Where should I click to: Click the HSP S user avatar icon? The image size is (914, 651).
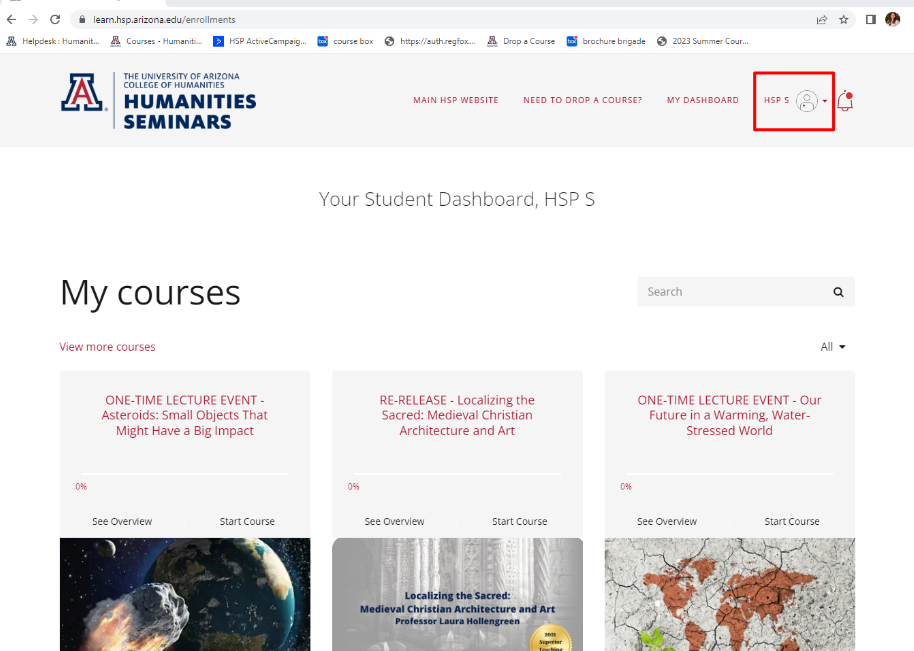click(807, 101)
